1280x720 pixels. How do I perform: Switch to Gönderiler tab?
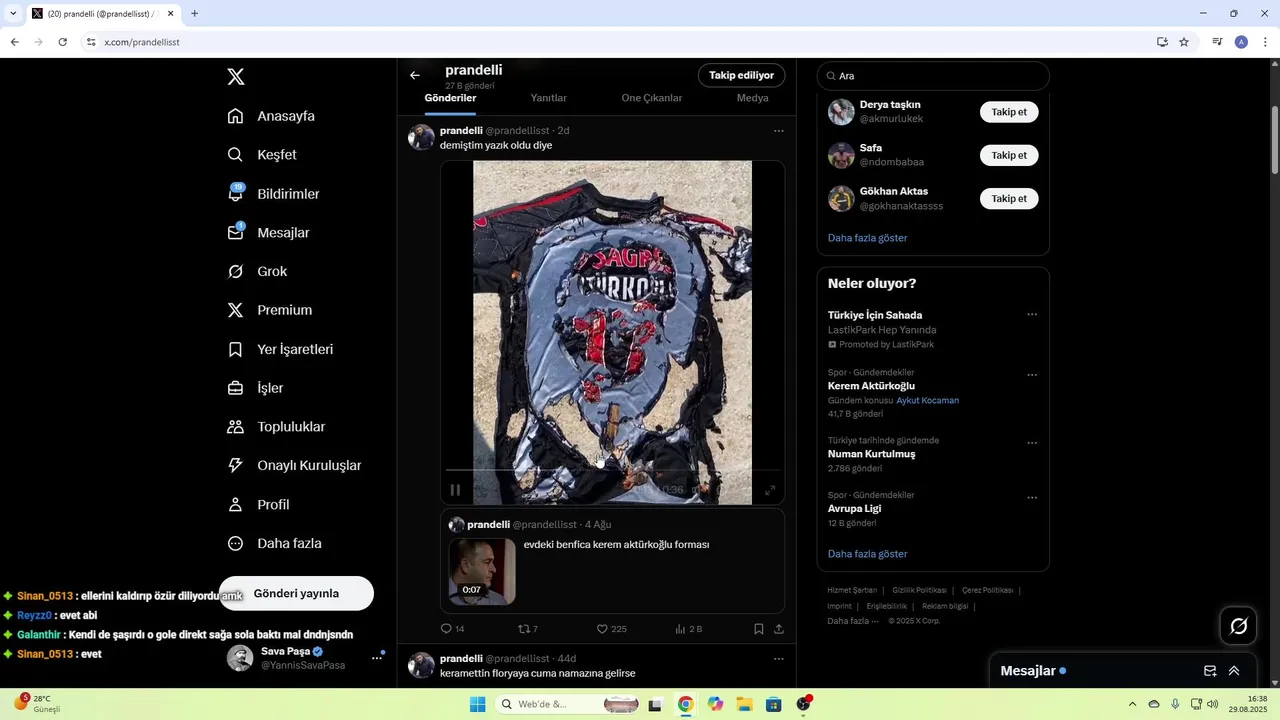pyautogui.click(x=450, y=98)
